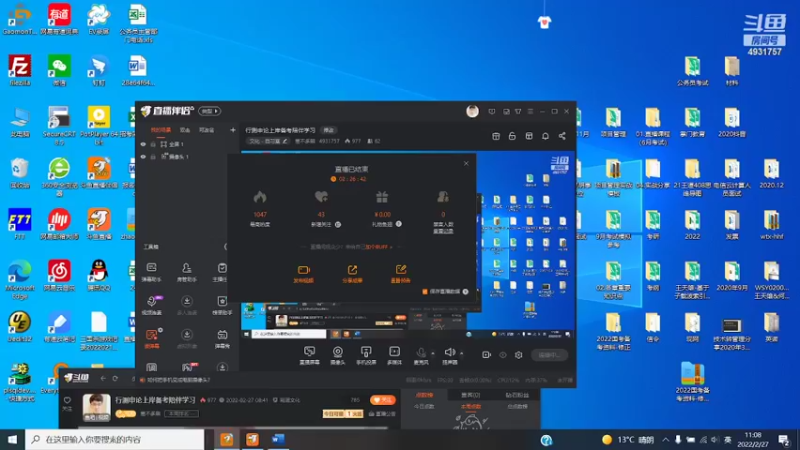Open Live Companion settings gear
800x450 pixels.
pos(518,355)
